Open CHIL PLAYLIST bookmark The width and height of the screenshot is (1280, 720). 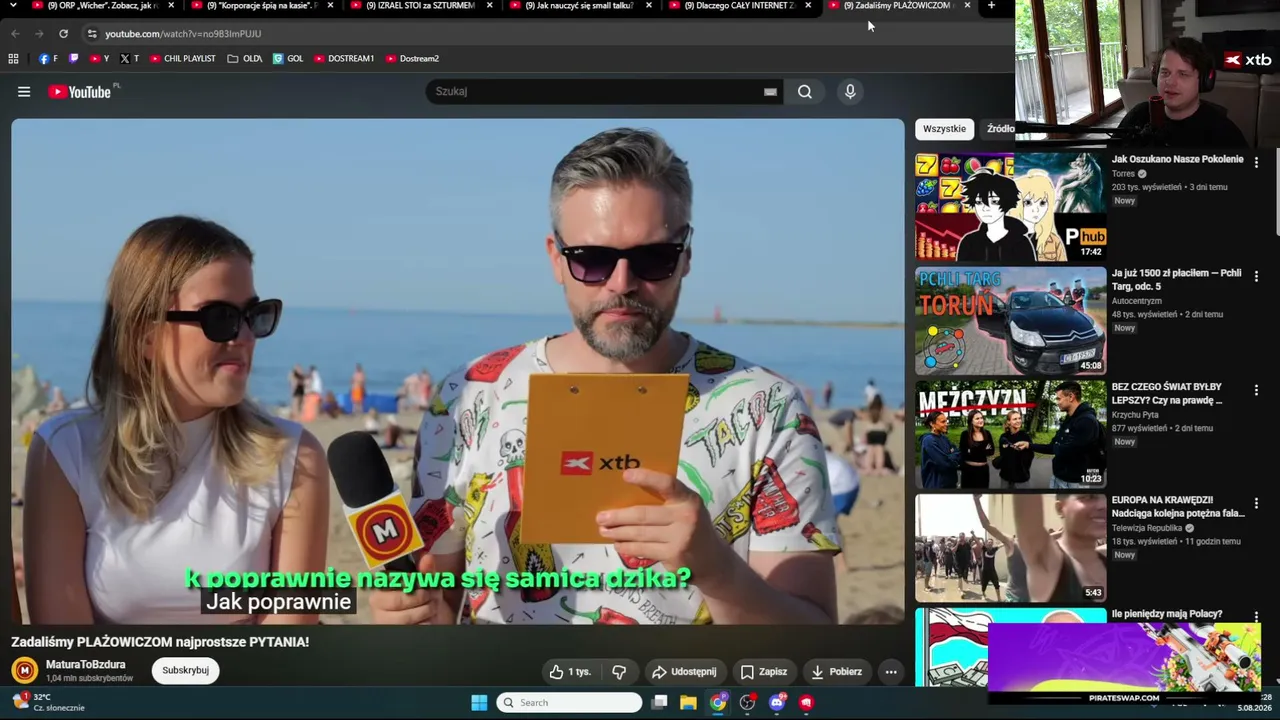(x=183, y=59)
